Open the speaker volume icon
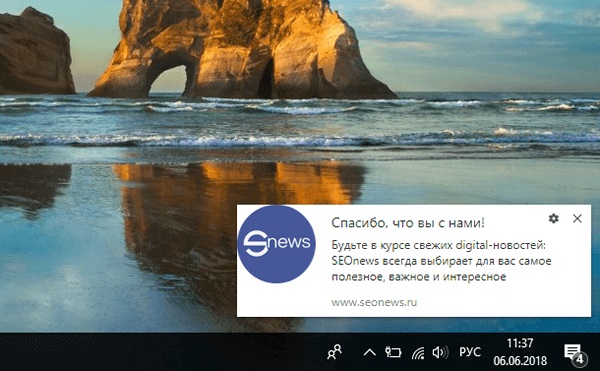 [440, 352]
